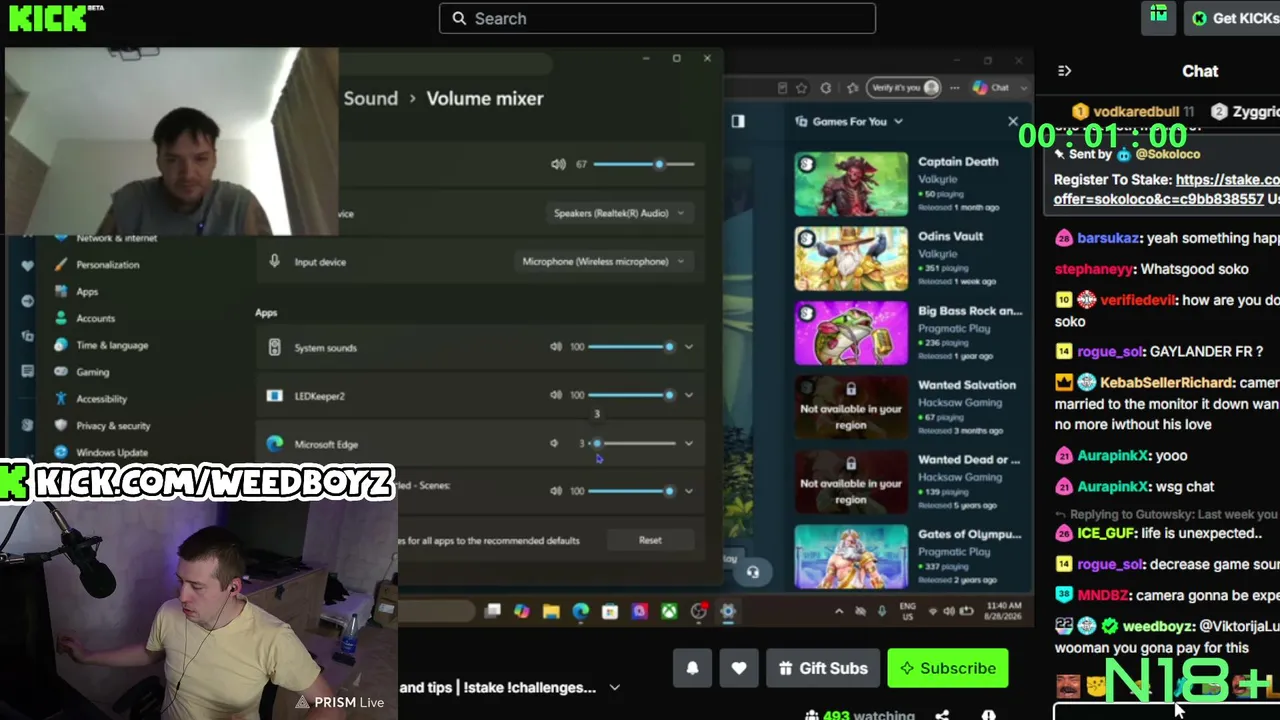Open the Captain Death game thumbnail
Image resolution: width=1280 pixels, height=720 pixels.
tap(851, 184)
